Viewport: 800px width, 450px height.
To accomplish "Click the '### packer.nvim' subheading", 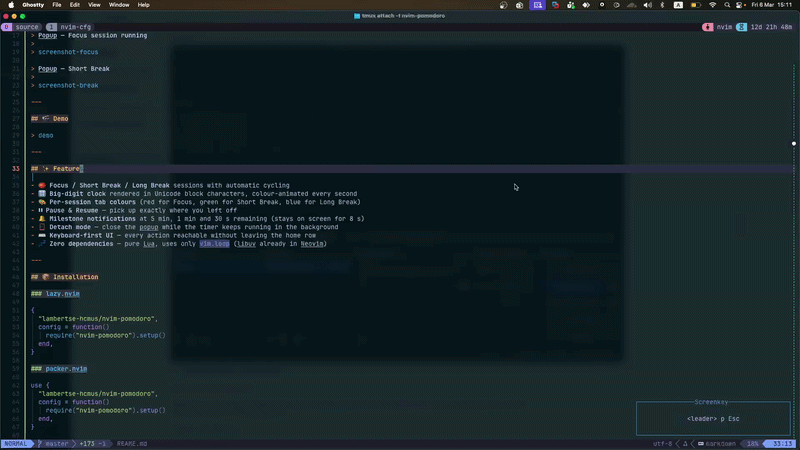I will pyautogui.click(x=59, y=369).
